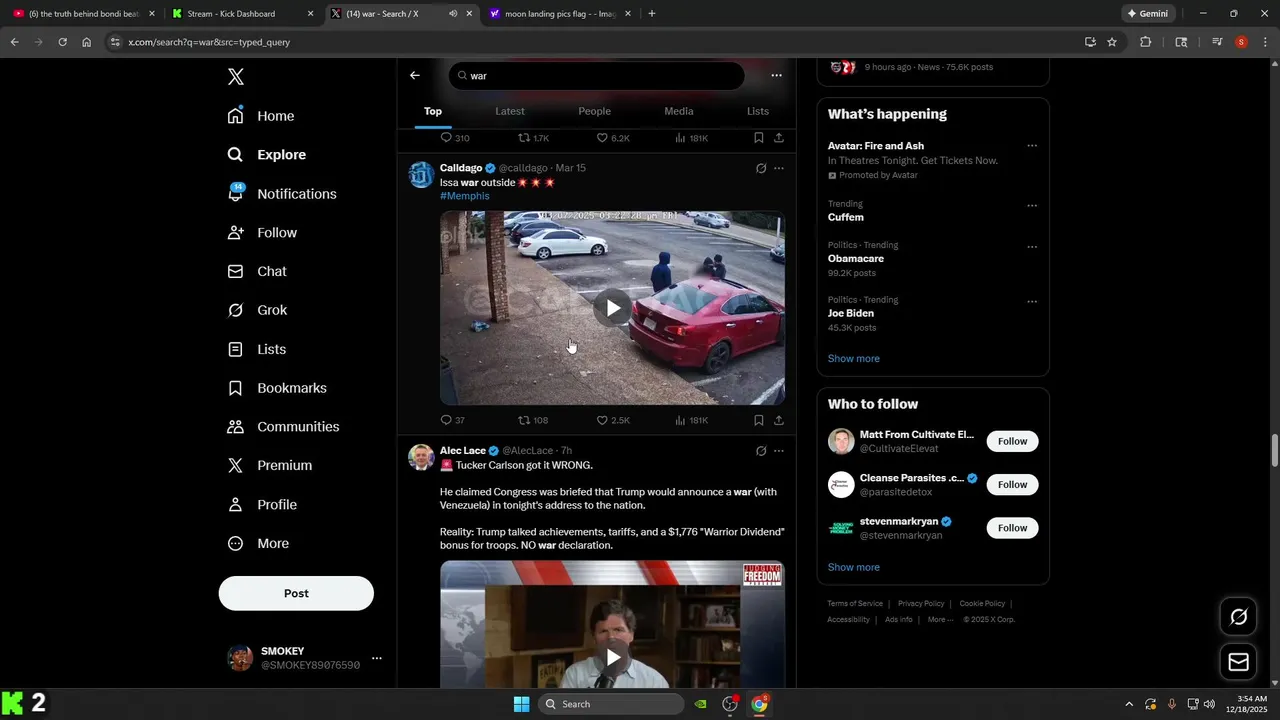Open search options three-dot menu

coord(776,75)
